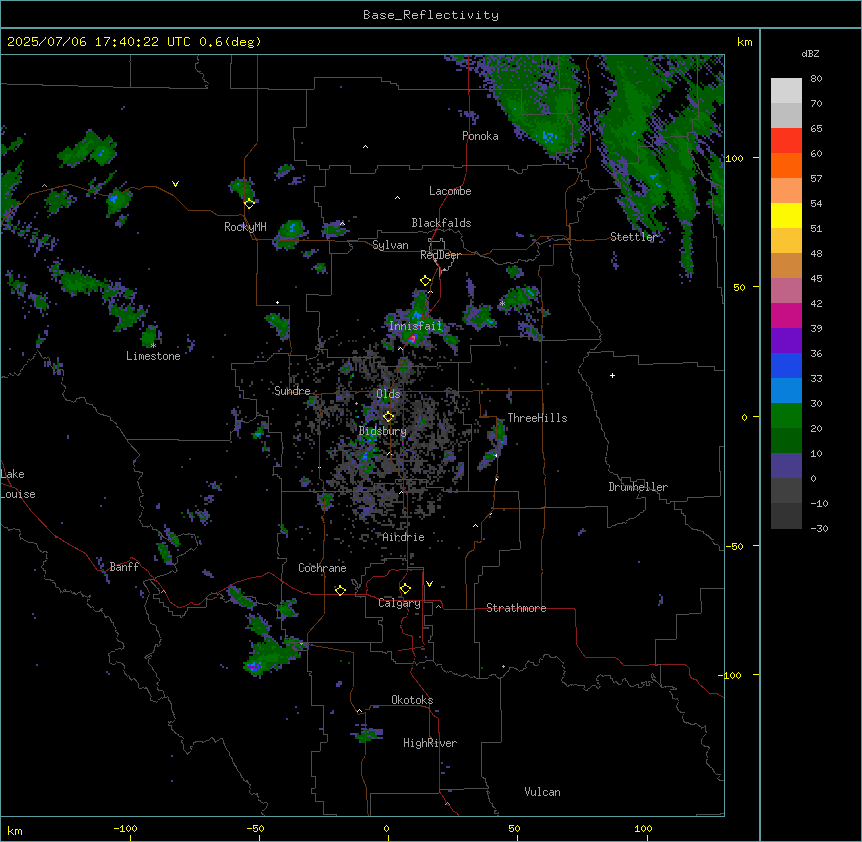
Task: Select the bright orange 57-60 dBZ legend swatch
Action: [x=786, y=166]
